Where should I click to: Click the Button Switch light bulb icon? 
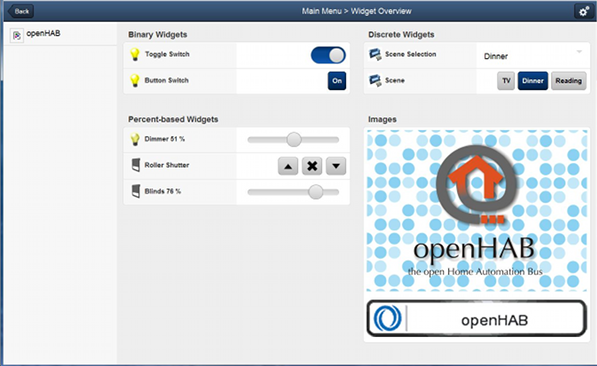[135, 80]
